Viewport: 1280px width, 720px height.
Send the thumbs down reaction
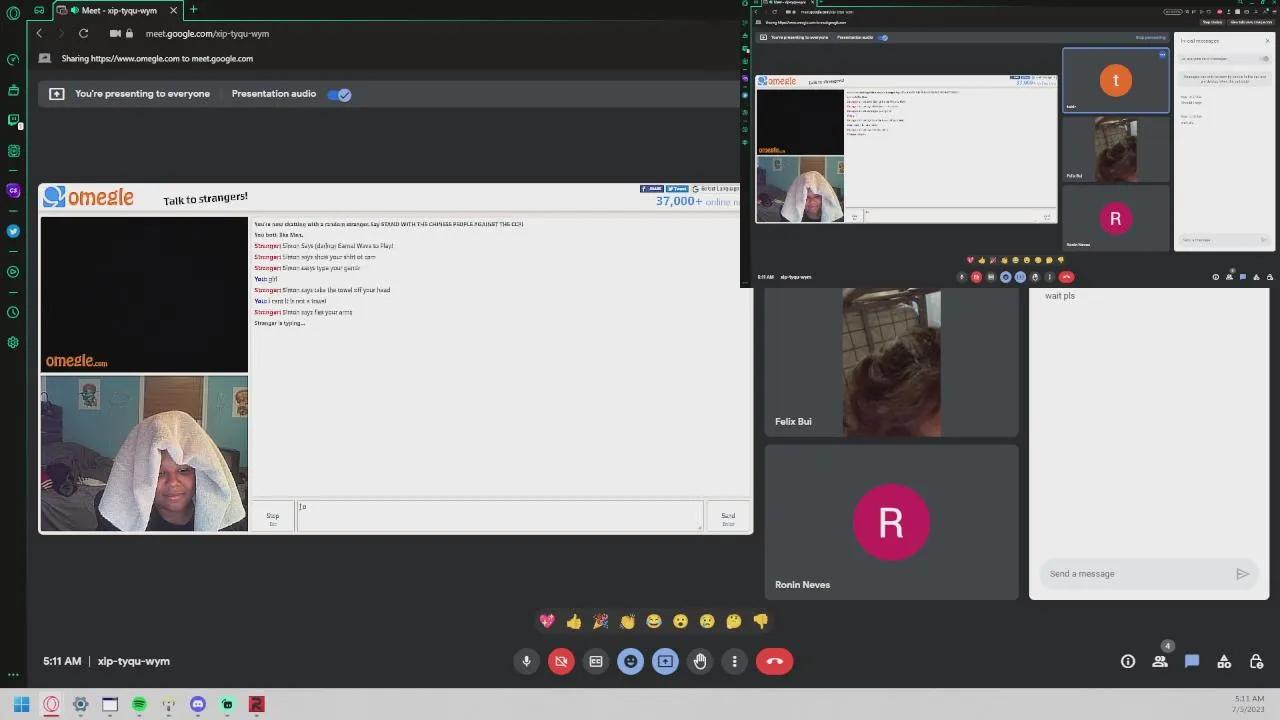[761, 621]
